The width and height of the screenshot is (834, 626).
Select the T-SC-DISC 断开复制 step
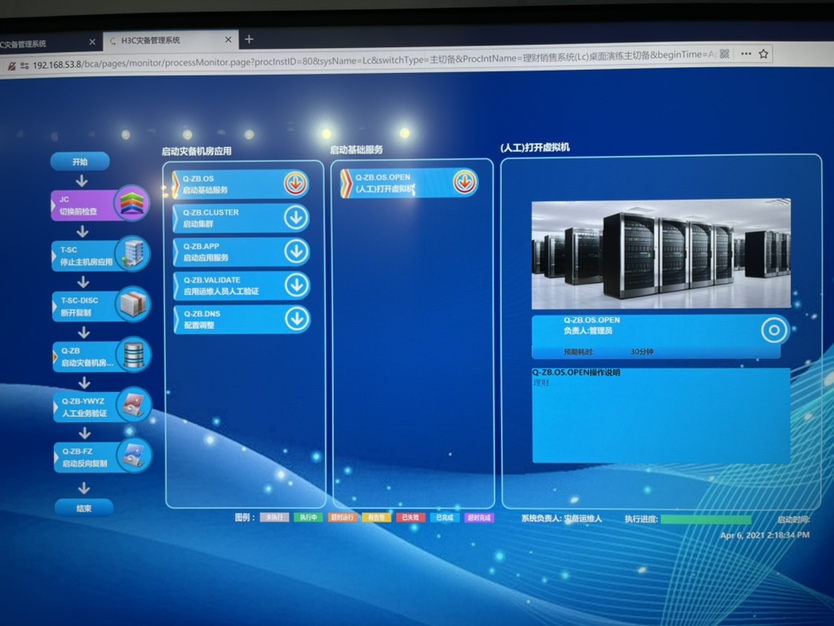[x=101, y=306]
